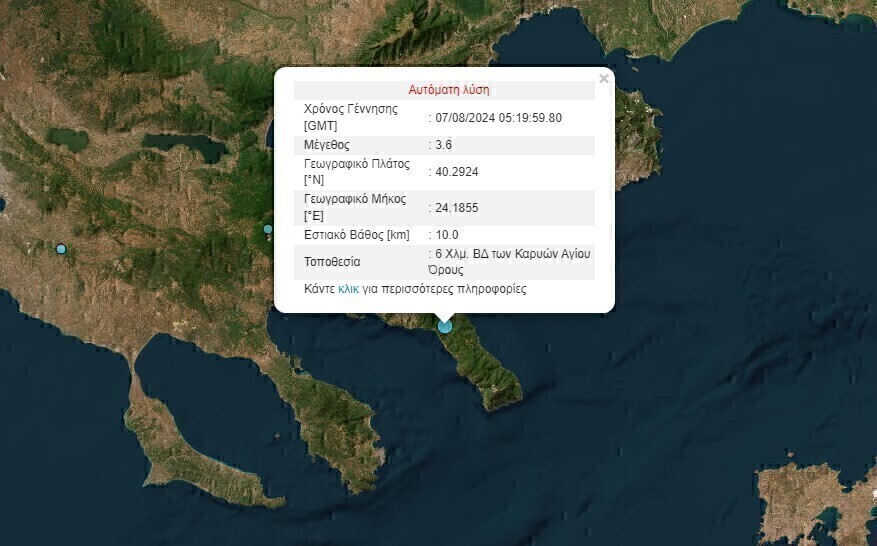Click the Εστιακό Βάθος [km] label
This screenshot has width=877, height=546.
coord(357,235)
